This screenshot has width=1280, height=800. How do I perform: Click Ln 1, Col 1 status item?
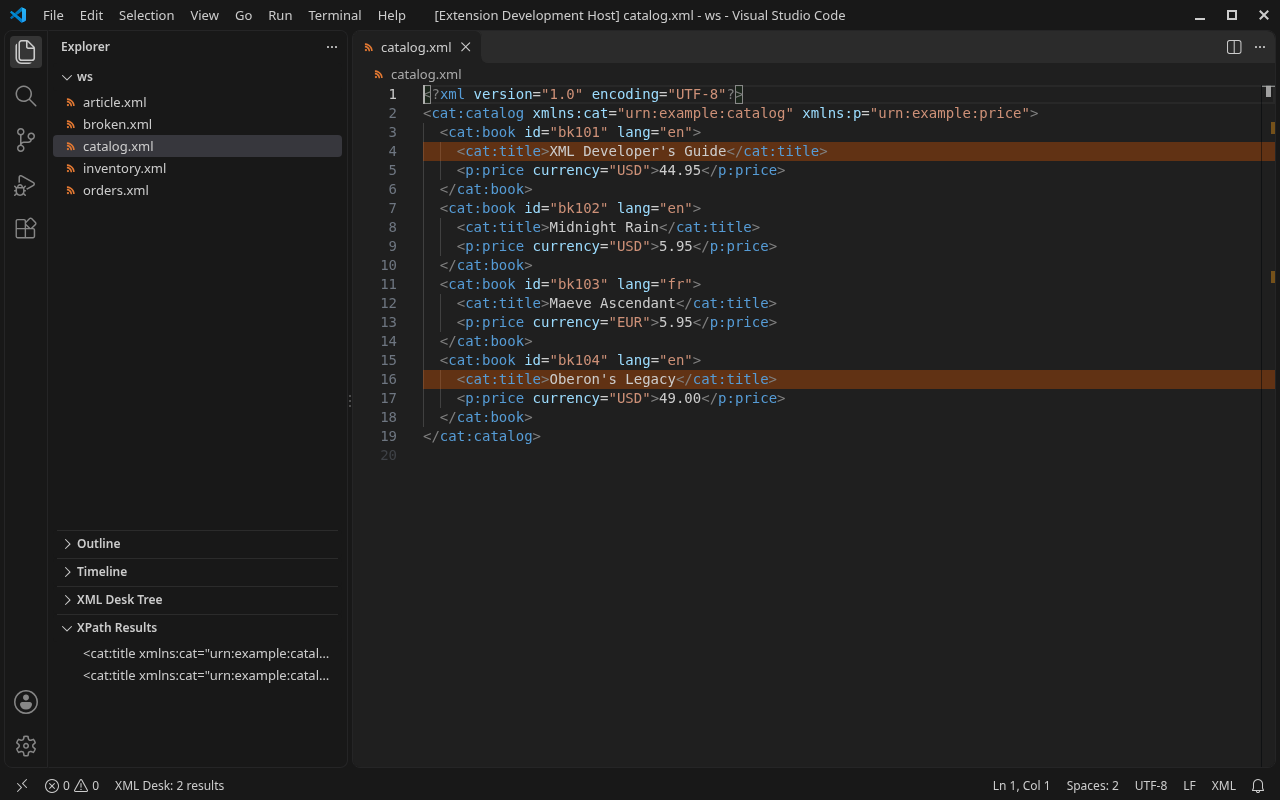point(1021,786)
